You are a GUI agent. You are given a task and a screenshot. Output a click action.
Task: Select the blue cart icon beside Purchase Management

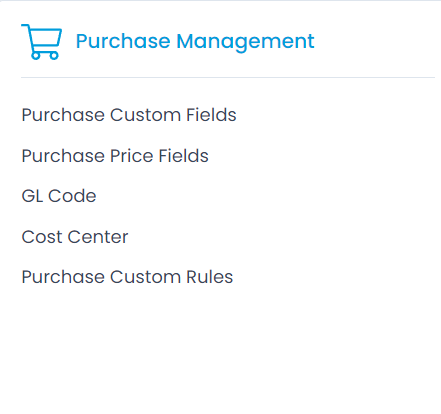pyautogui.click(x=42, y=42)
